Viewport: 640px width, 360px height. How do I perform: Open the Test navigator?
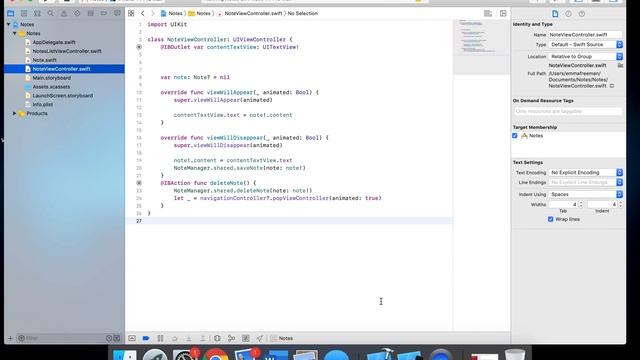tap(77, 13)
